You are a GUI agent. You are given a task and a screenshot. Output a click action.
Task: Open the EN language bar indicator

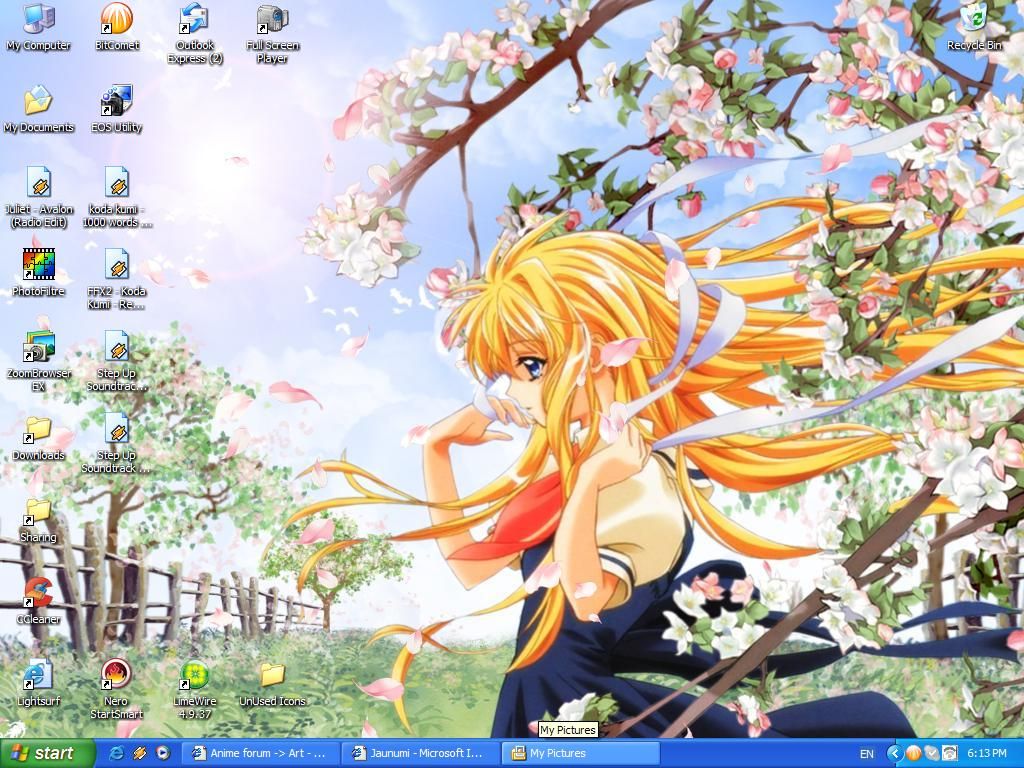coord(867,754)
